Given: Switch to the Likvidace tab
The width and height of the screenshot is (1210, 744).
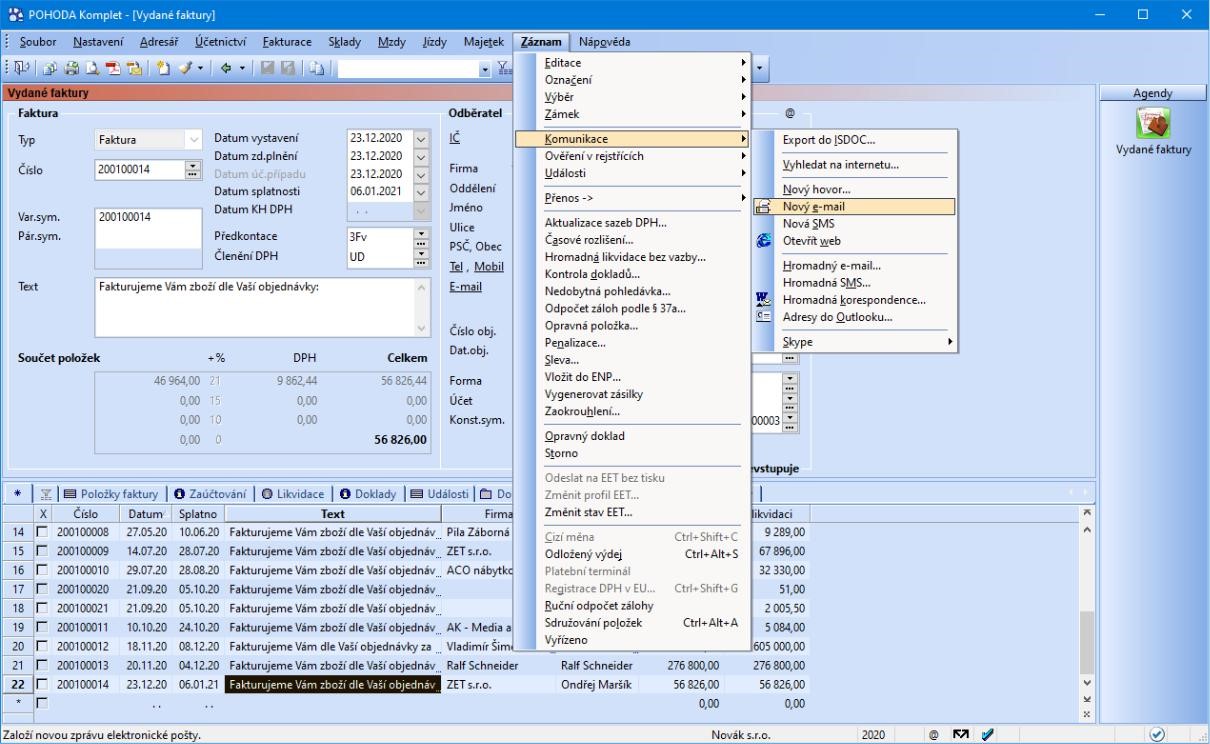Looking at the screenshot, I should [x=293, y=494].
